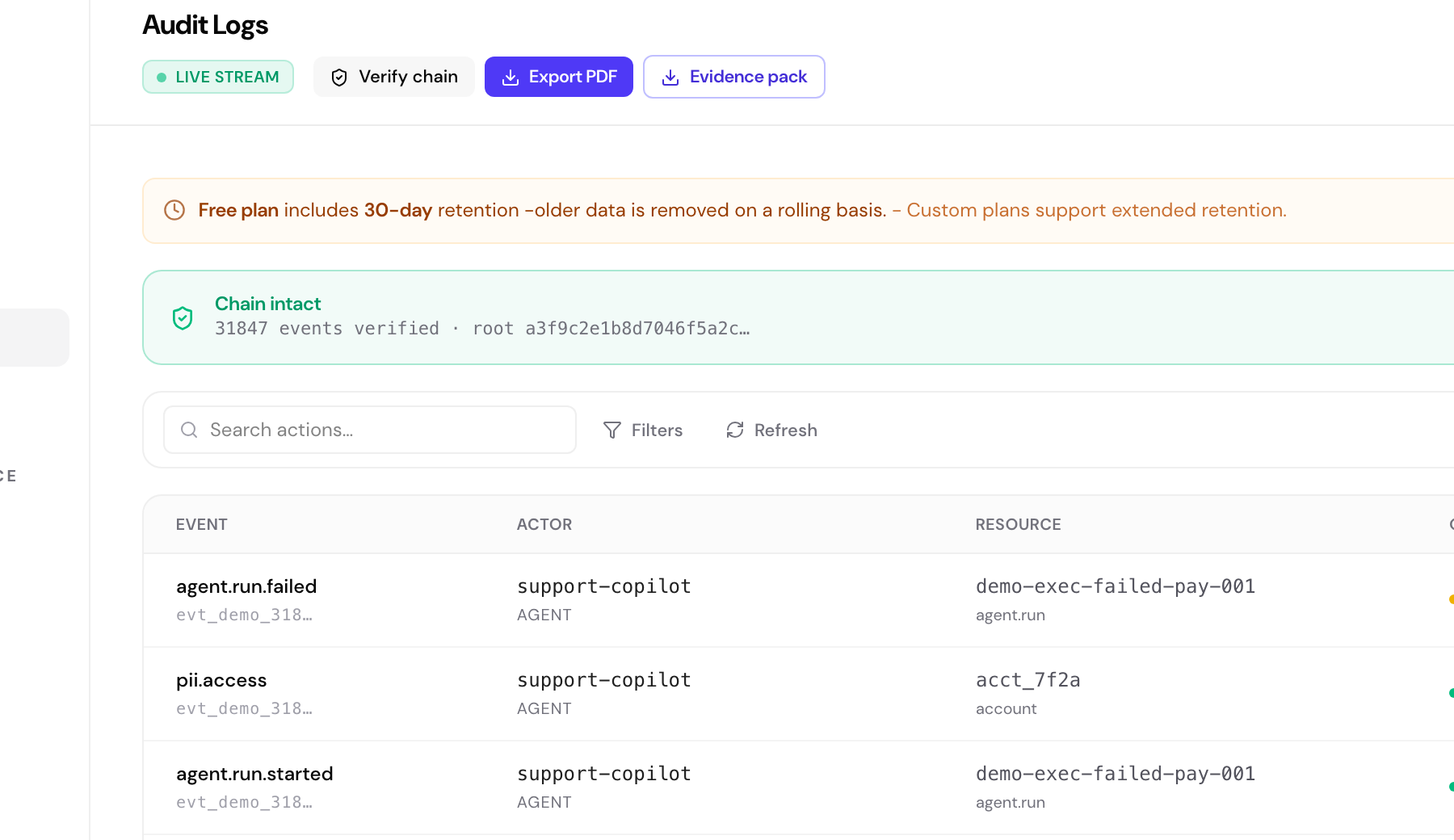
Task: Select the agent.run.failed event
Action: click(x=246, y=586)
